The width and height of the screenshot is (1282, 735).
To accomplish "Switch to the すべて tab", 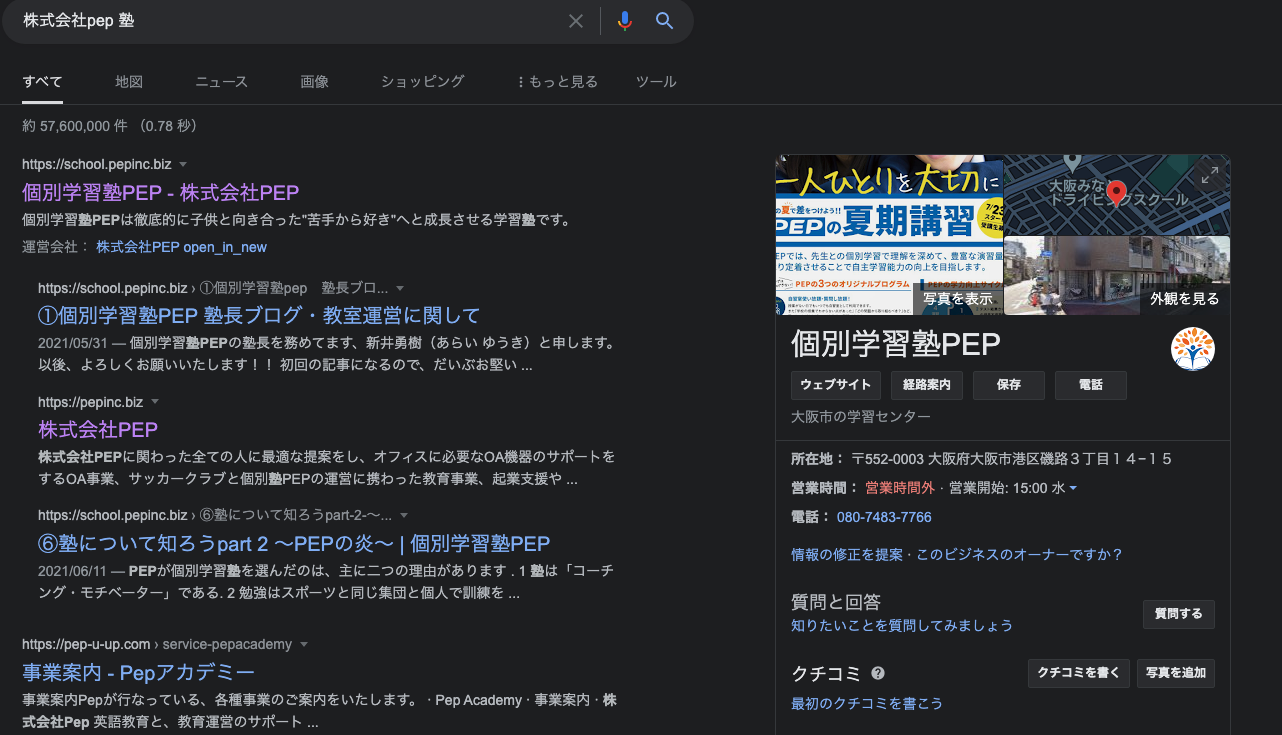I will point(42,82).
